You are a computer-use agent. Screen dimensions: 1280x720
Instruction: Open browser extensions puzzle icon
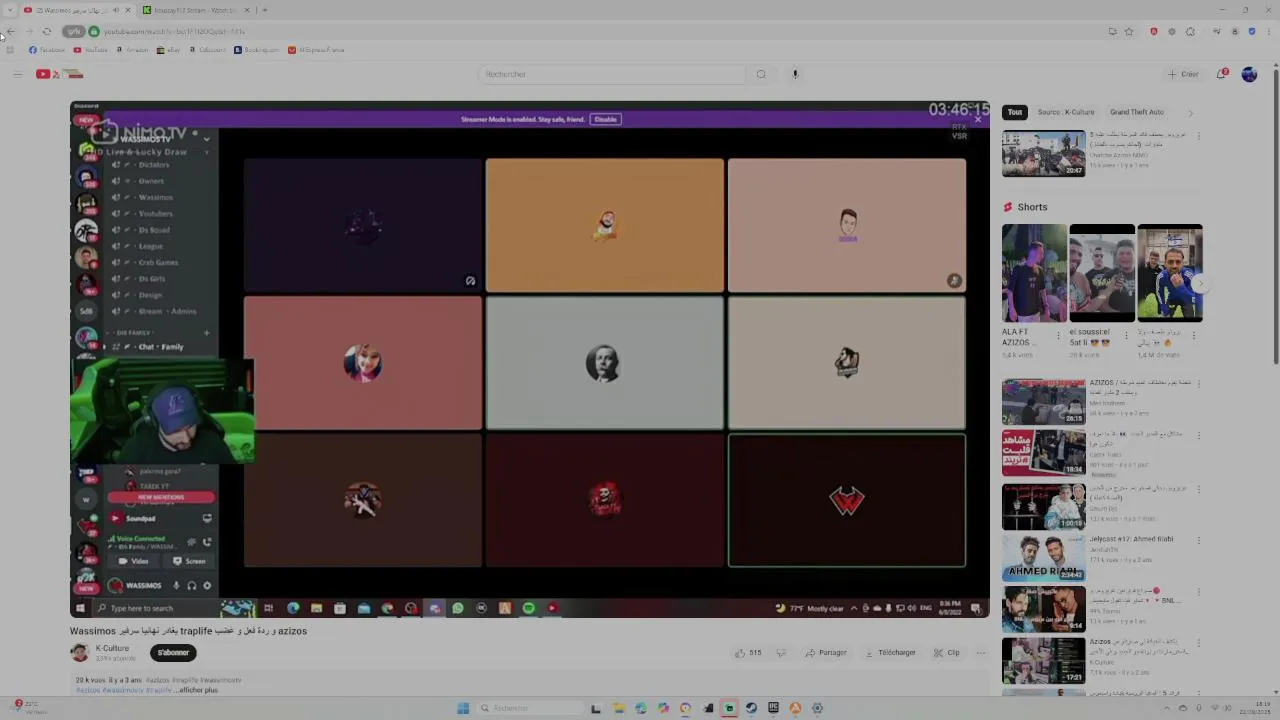click(1190, 32)
